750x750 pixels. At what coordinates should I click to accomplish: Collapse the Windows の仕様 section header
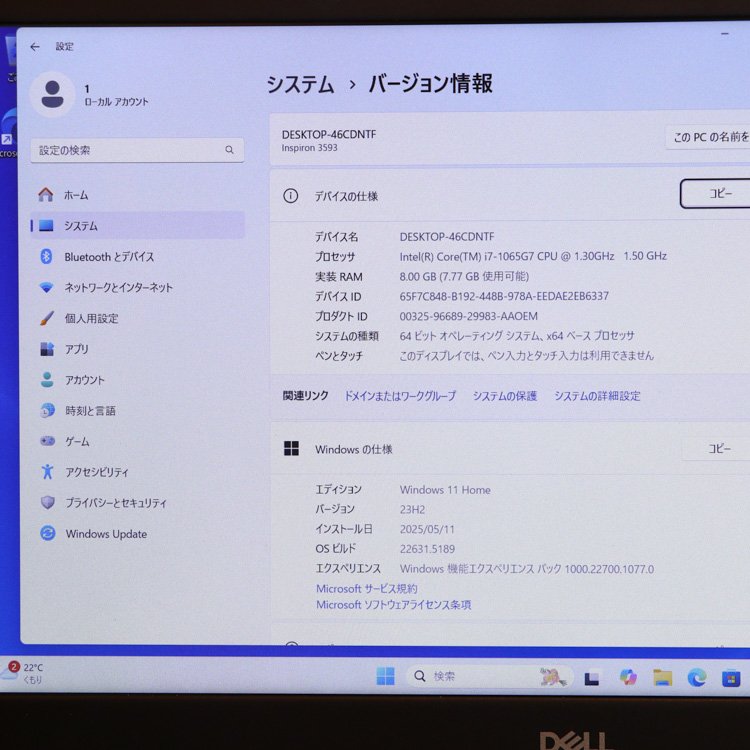(509, 449)
